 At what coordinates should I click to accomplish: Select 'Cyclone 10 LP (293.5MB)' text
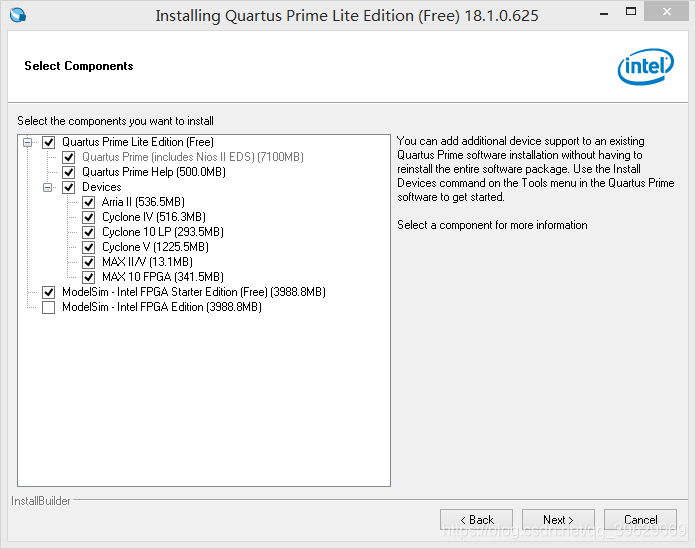pyautogui.click(x=162, y=232)
